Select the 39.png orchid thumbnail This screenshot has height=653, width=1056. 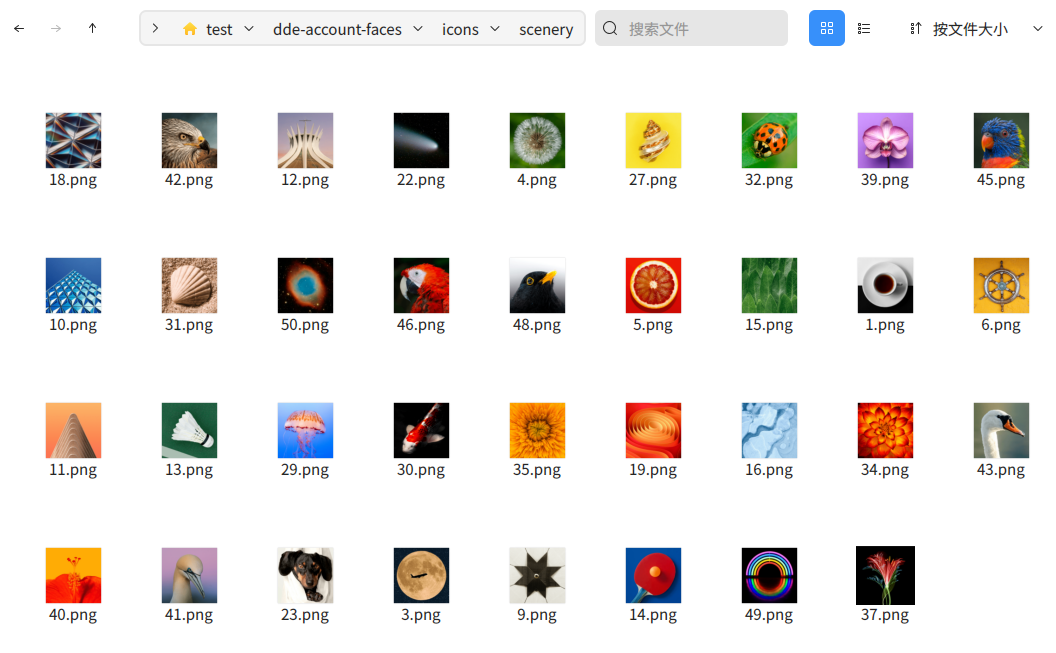coord(885,140)
